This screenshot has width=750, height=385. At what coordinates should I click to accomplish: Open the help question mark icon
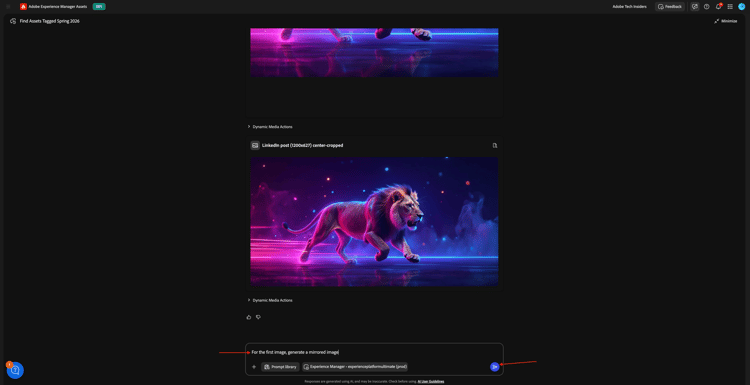point(706,7)
